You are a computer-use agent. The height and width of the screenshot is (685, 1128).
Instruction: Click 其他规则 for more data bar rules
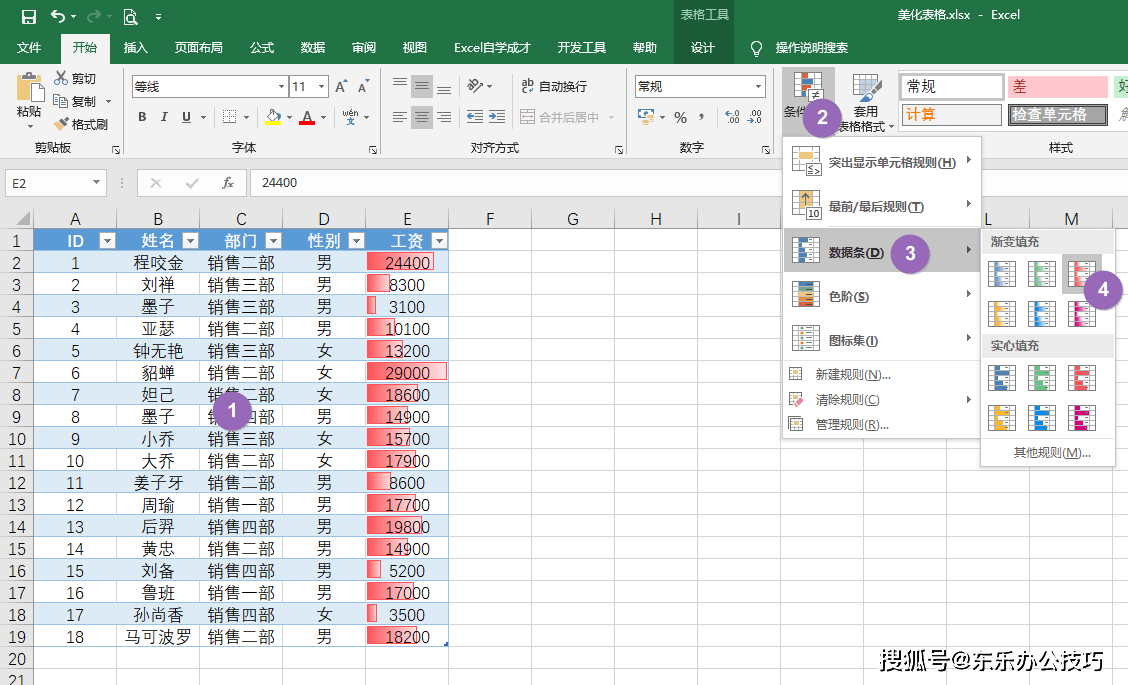[1052, 453]
